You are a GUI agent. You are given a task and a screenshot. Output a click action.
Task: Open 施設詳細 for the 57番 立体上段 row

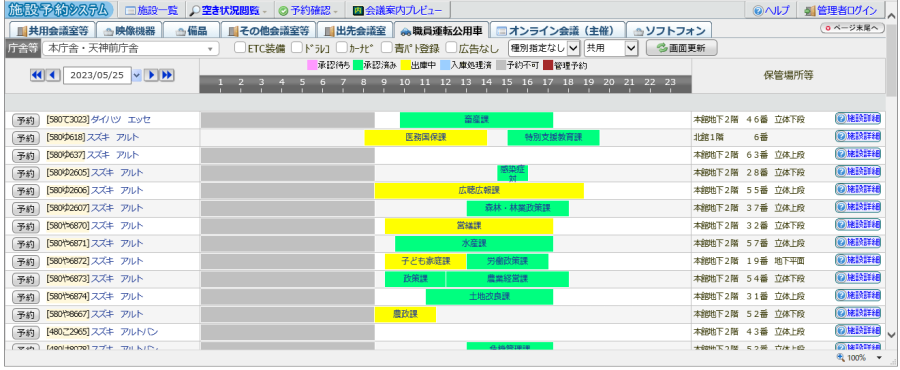[858, 242]
